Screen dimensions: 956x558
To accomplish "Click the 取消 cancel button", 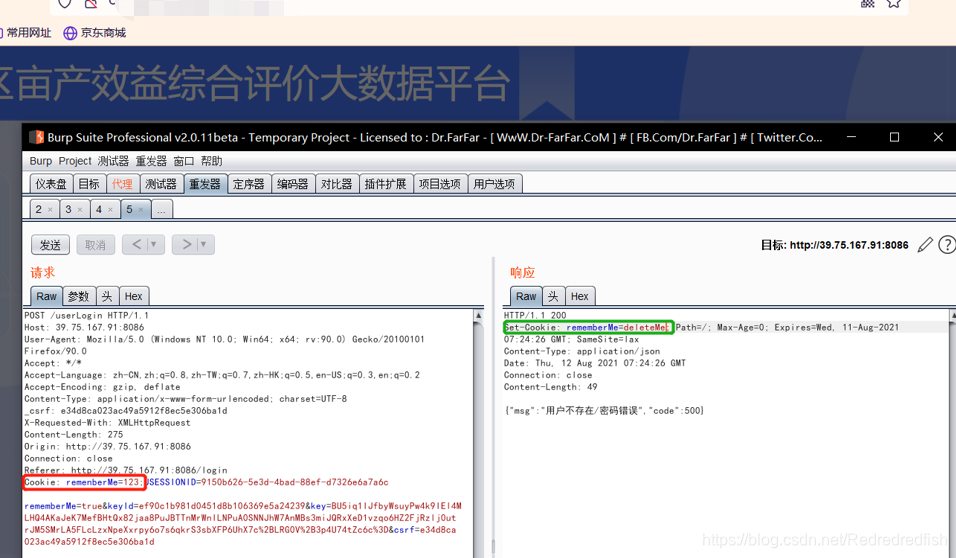I will [x=95, y=245].
